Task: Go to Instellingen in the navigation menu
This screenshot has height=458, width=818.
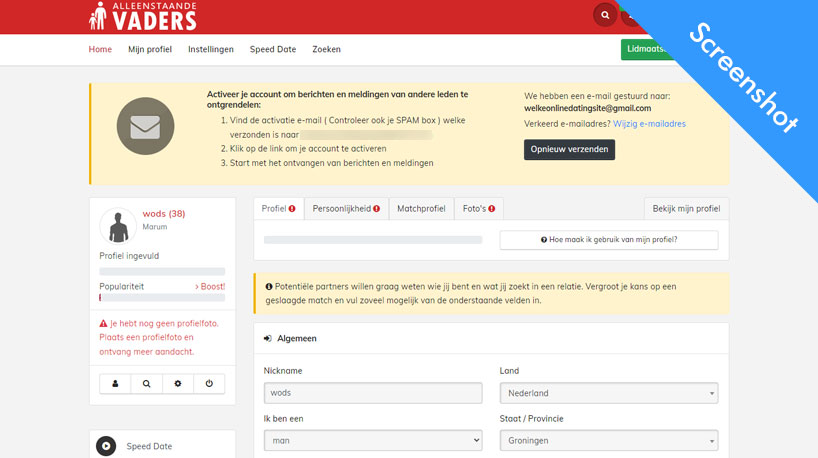Action: [211, 49]
